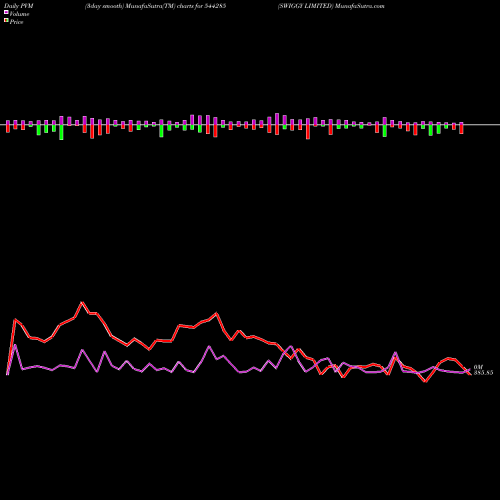Screen dimensions: 500x500
Task: Click the 'Daily PVM' title text
Action: 19,6
